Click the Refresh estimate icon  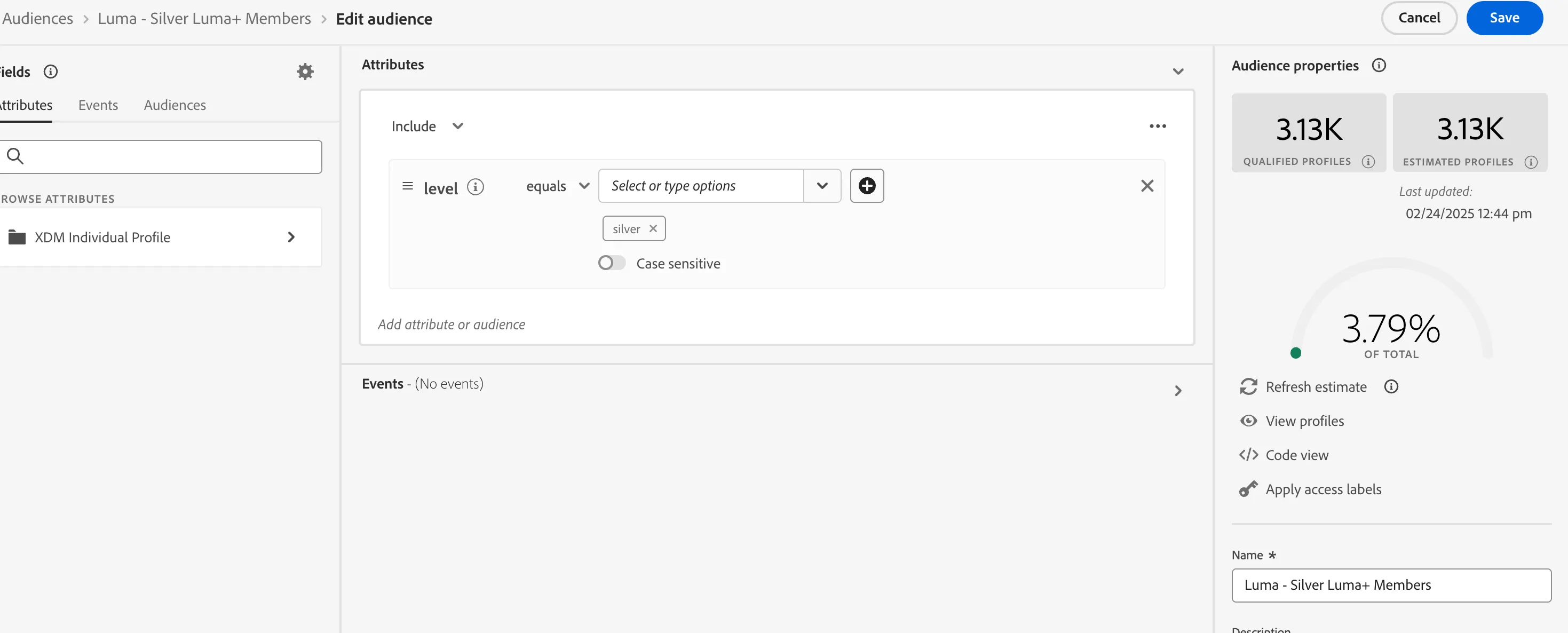pos(1248,386)
